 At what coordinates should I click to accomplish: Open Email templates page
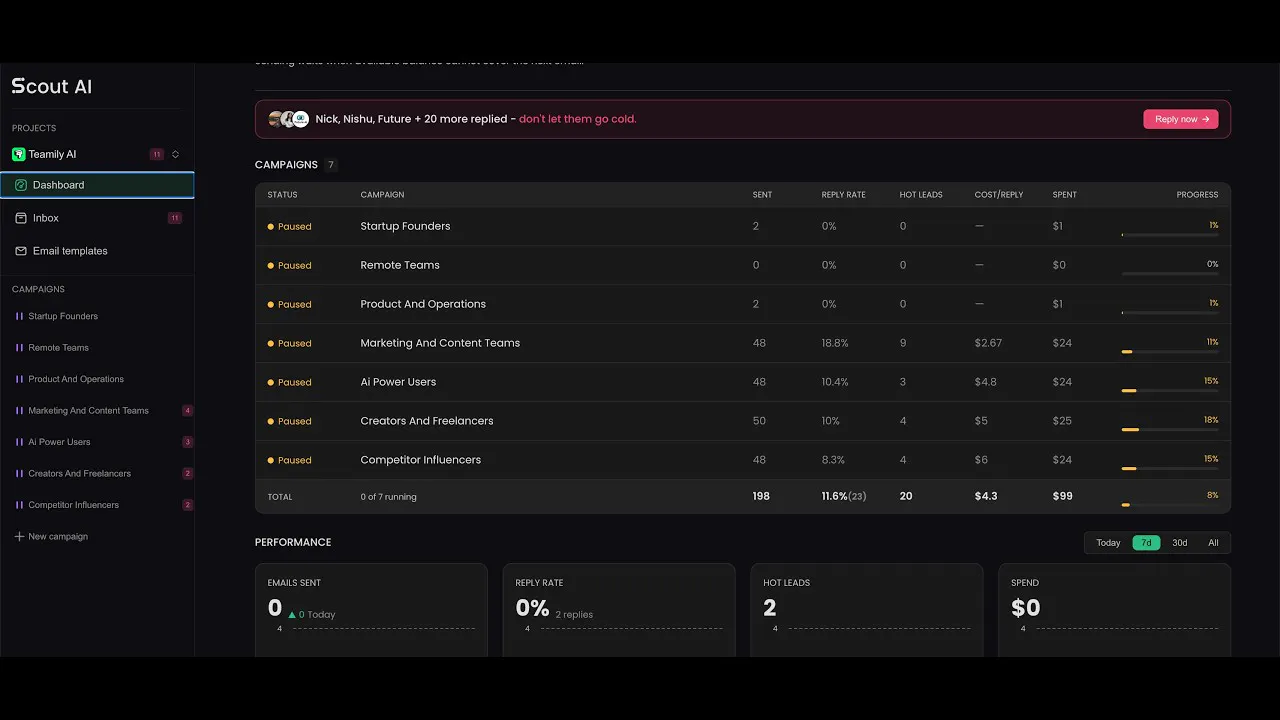pos(97,251)
